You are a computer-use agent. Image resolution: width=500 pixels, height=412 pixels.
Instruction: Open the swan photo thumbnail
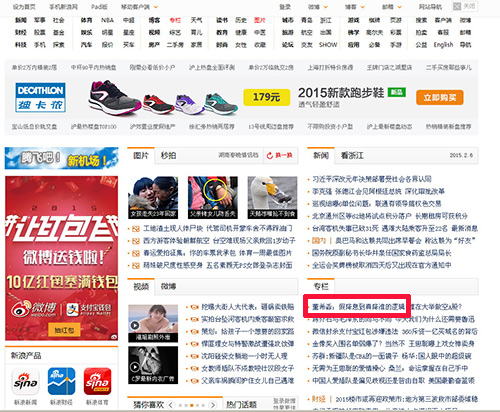click(x=272, y=197)
